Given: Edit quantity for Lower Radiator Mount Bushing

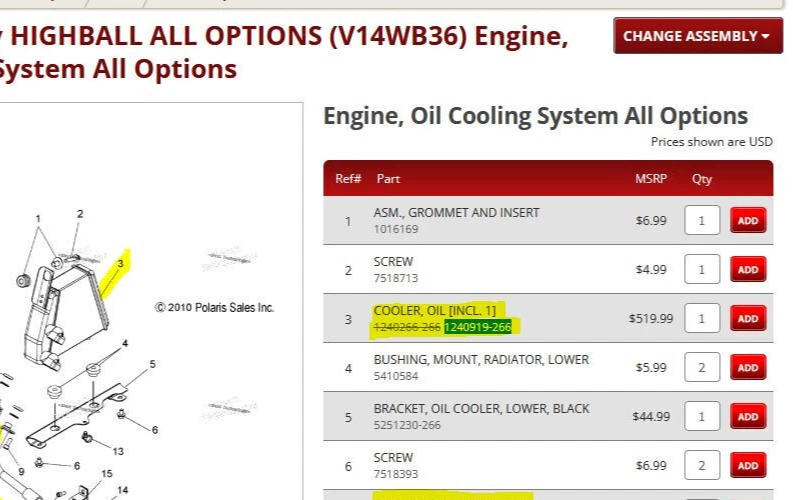Looking at the screenshot, I should pos(702,367).
